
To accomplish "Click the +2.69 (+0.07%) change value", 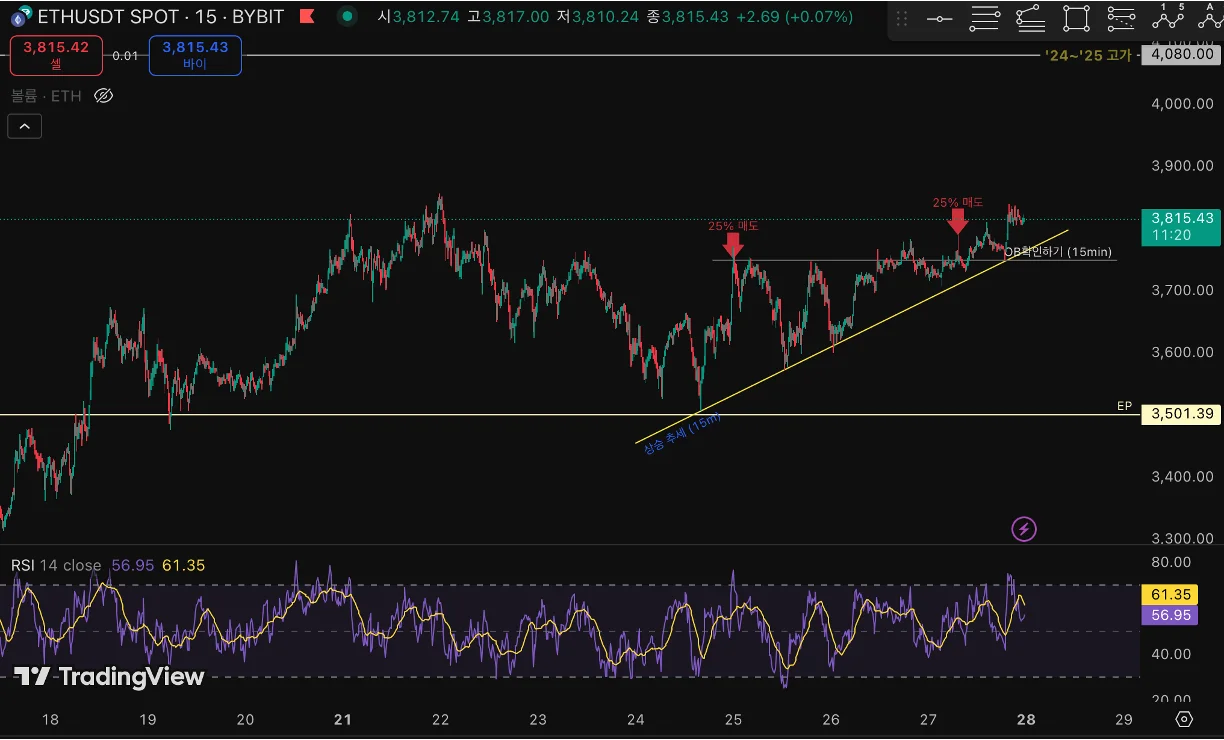I will coord(795,17).
